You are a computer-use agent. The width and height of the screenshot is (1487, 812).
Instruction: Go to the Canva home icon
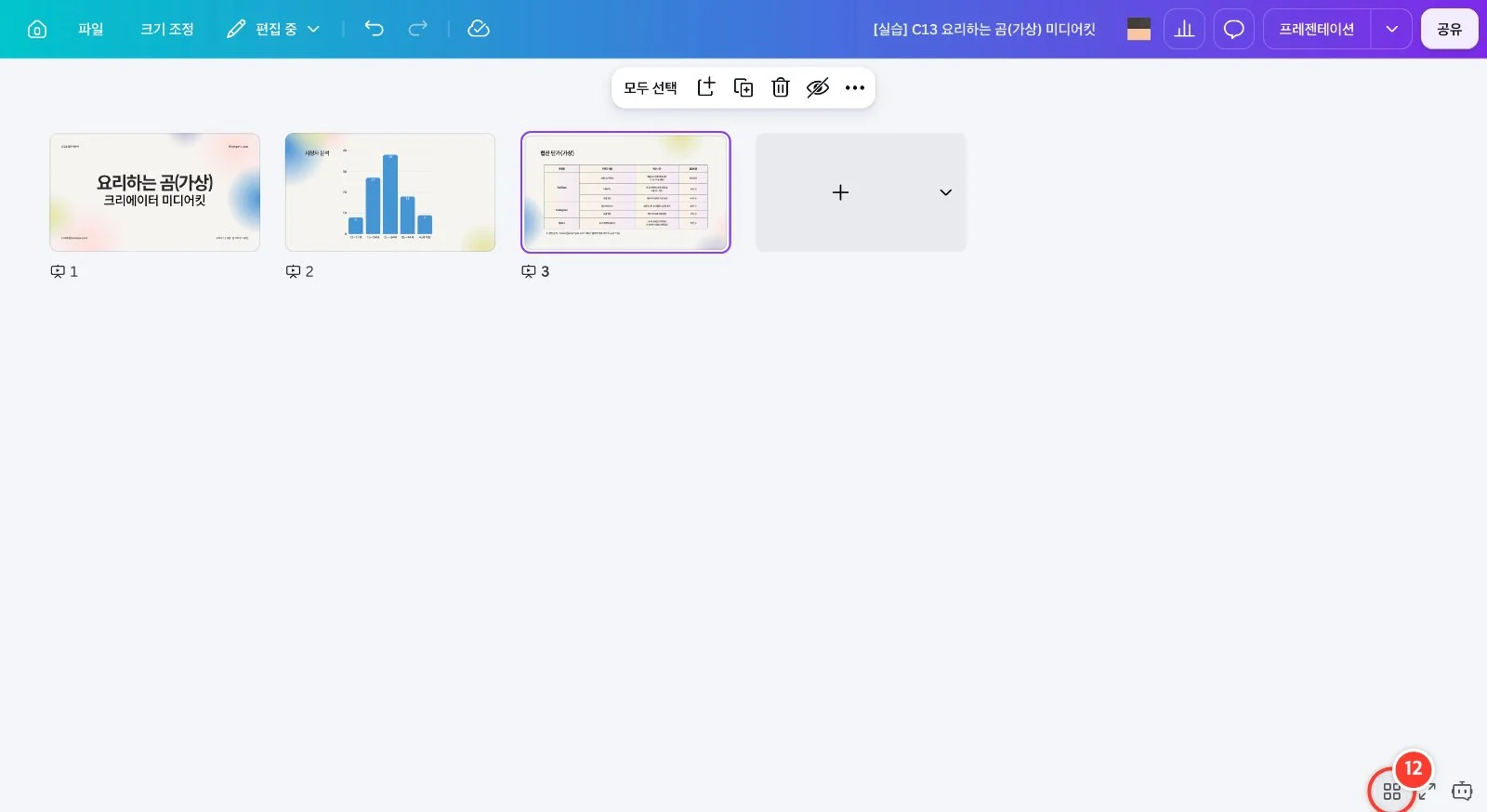[x=37, y=29]
